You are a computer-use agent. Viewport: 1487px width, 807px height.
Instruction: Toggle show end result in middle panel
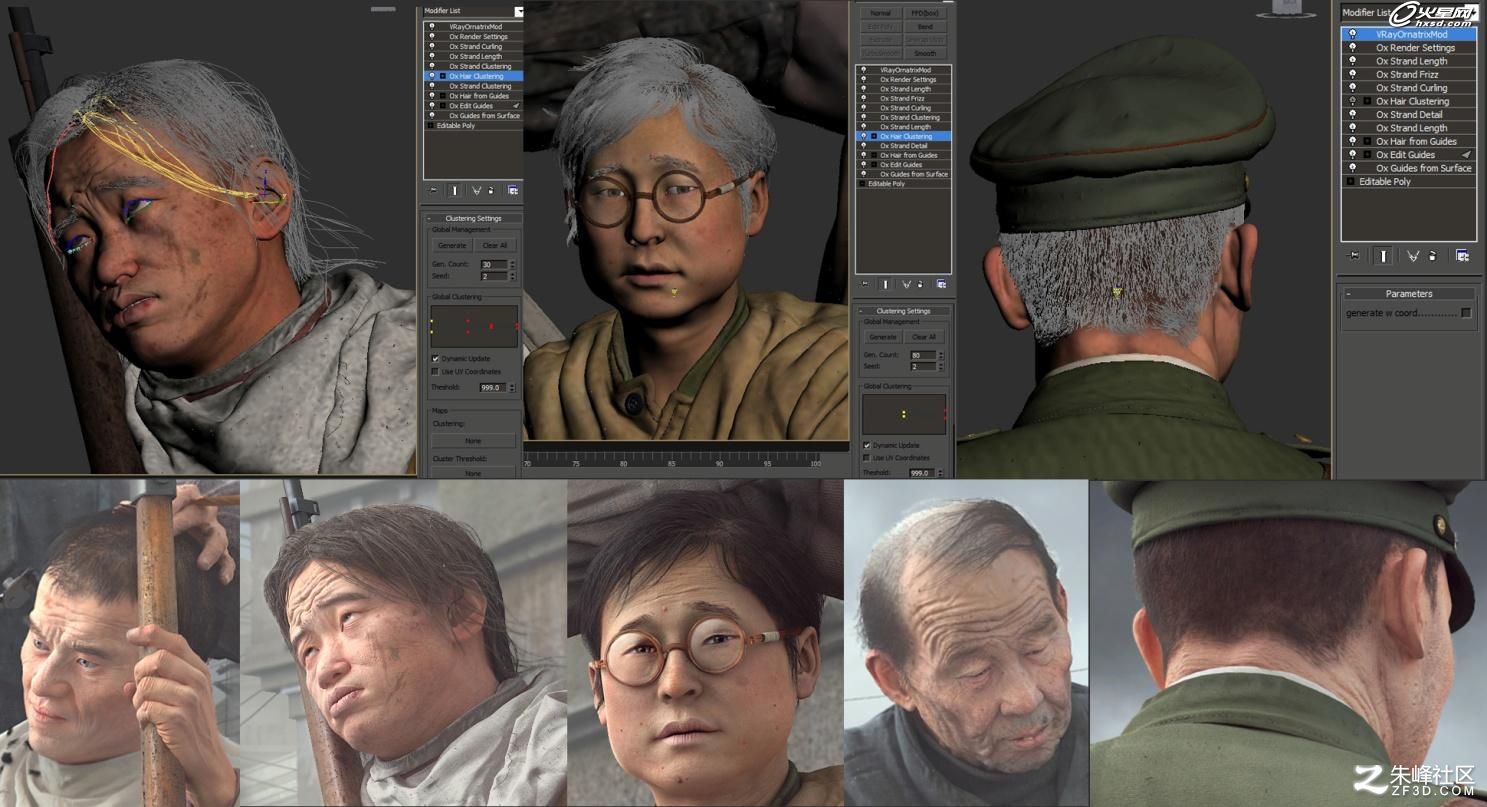886,283
